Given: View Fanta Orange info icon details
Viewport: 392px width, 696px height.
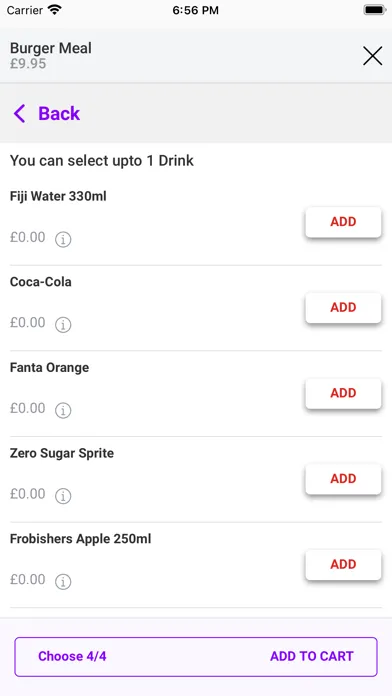Looking at the screenshot, I should (x=63, y=411).
